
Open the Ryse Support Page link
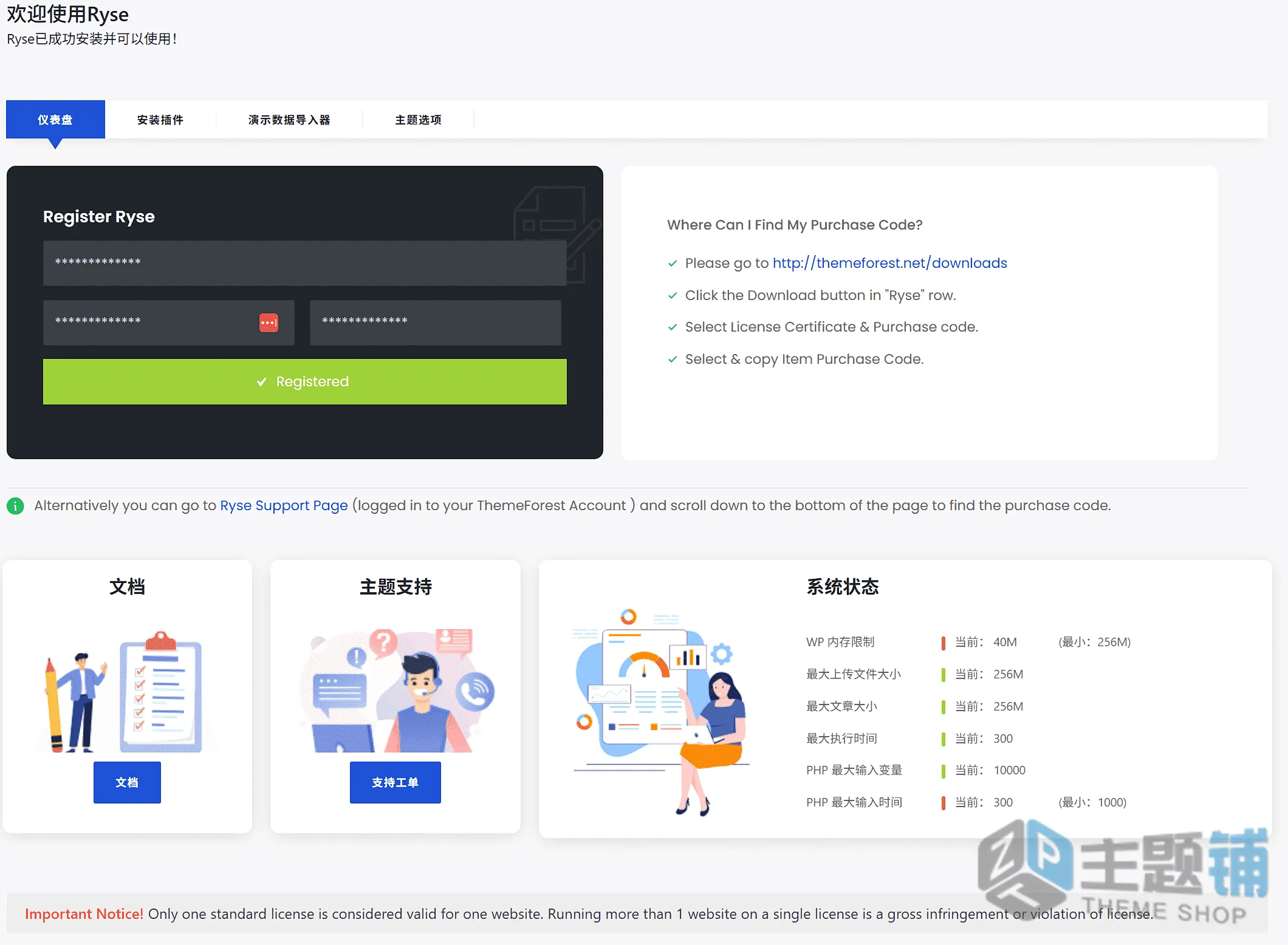point(284,505)
